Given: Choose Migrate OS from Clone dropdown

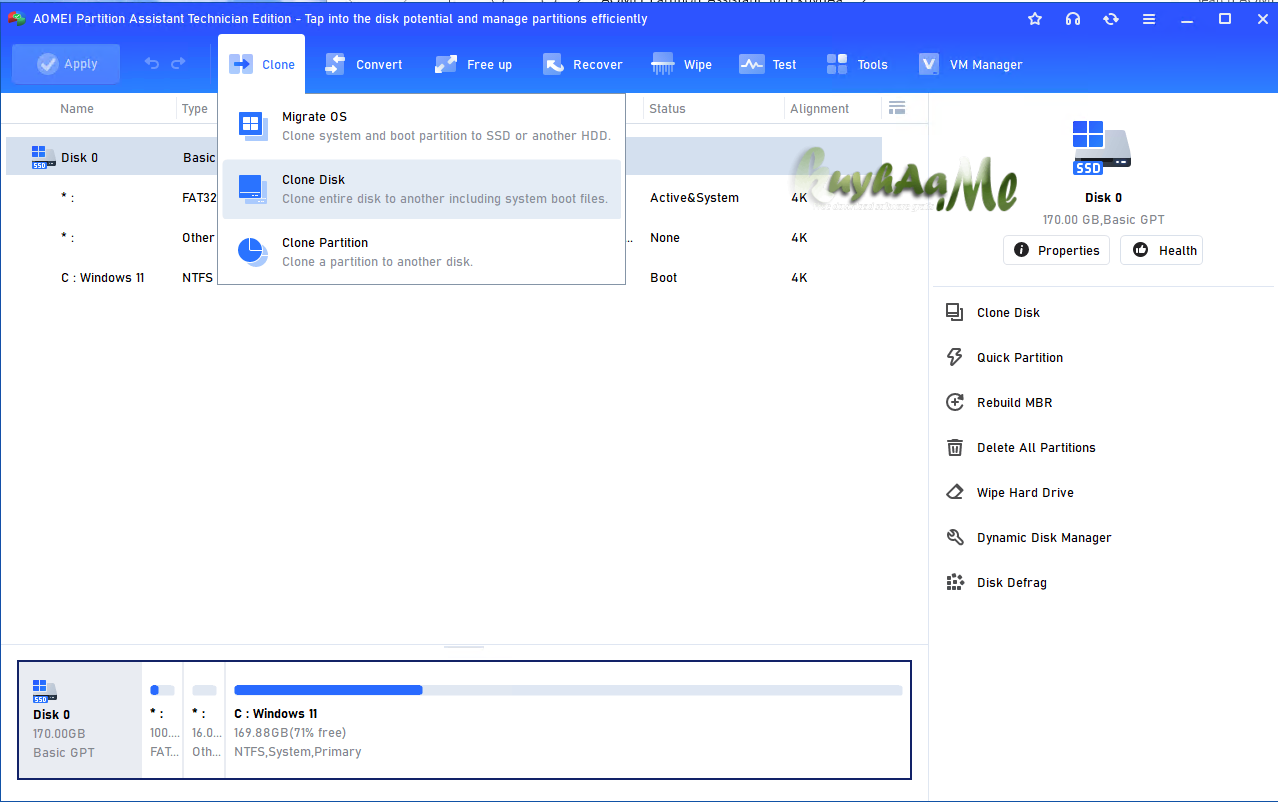Looking at the screenshot, I should [x=422, y=126].
